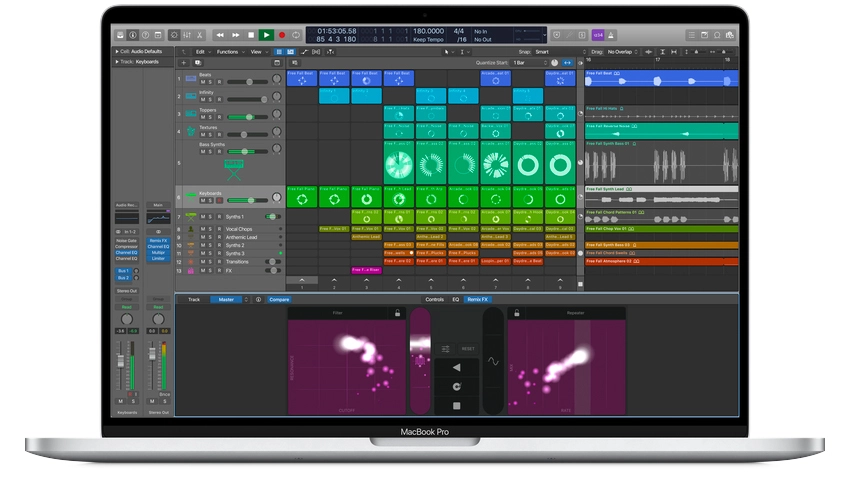This screenshot has height=478, width=850.
Task: Open Quick Help question mark icon
Action: point(145,35)
